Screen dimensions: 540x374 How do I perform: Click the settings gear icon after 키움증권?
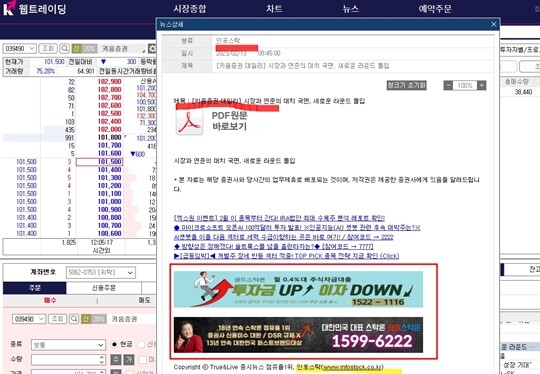[152, 49]
